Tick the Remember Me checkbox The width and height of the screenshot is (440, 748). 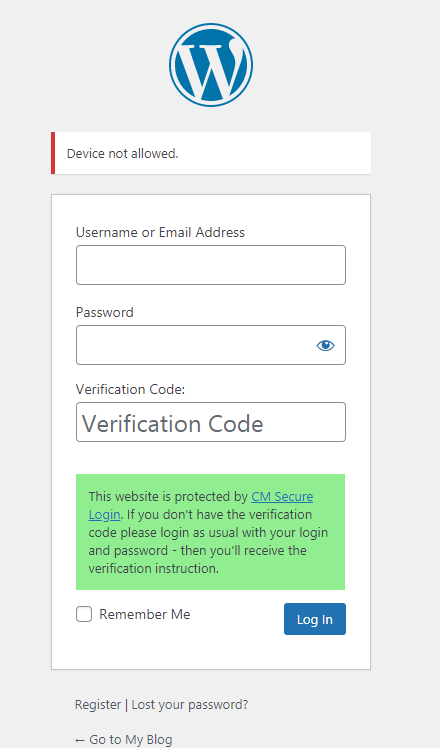(84, 614)
